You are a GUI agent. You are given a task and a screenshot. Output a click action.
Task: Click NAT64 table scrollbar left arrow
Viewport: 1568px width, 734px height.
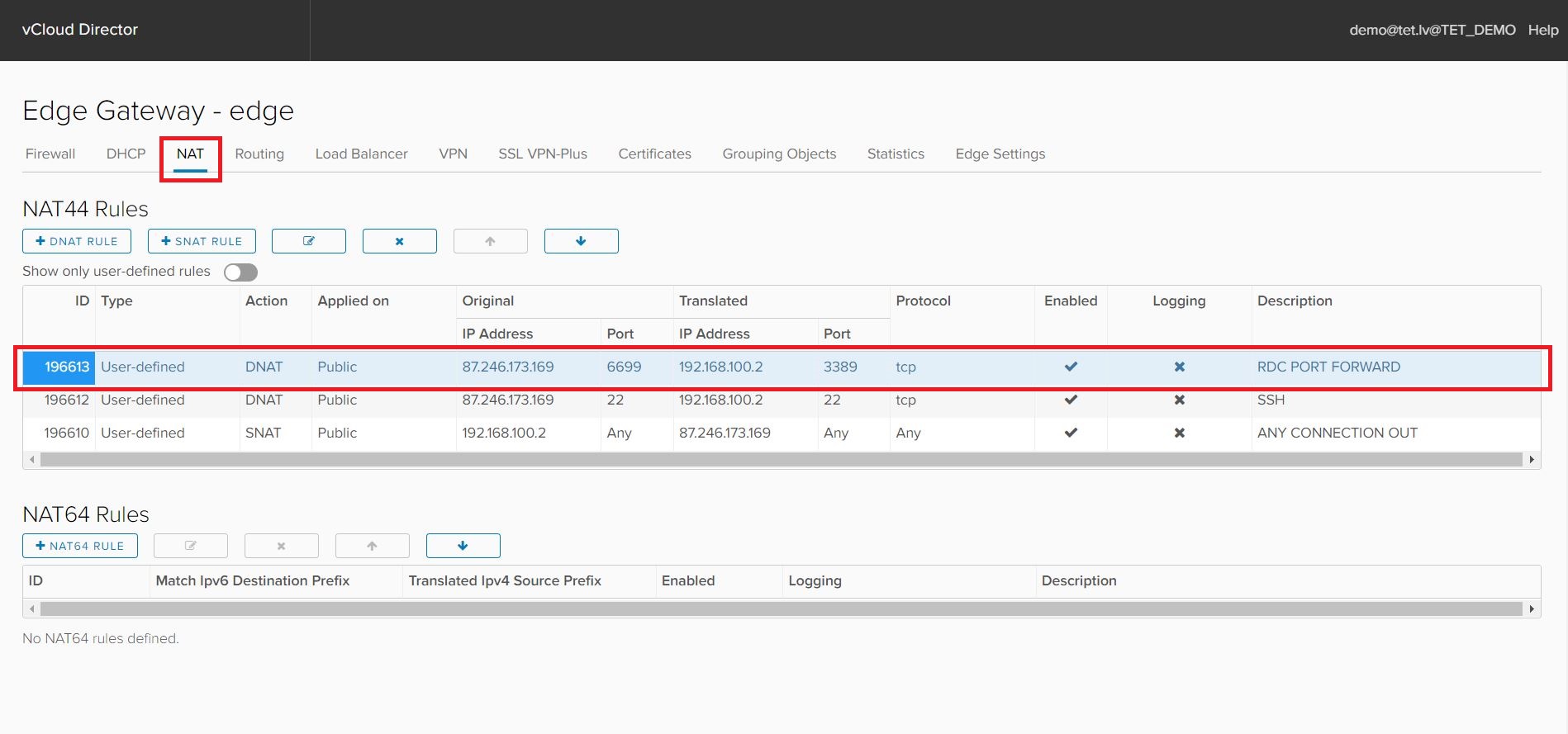pos(31,609)
